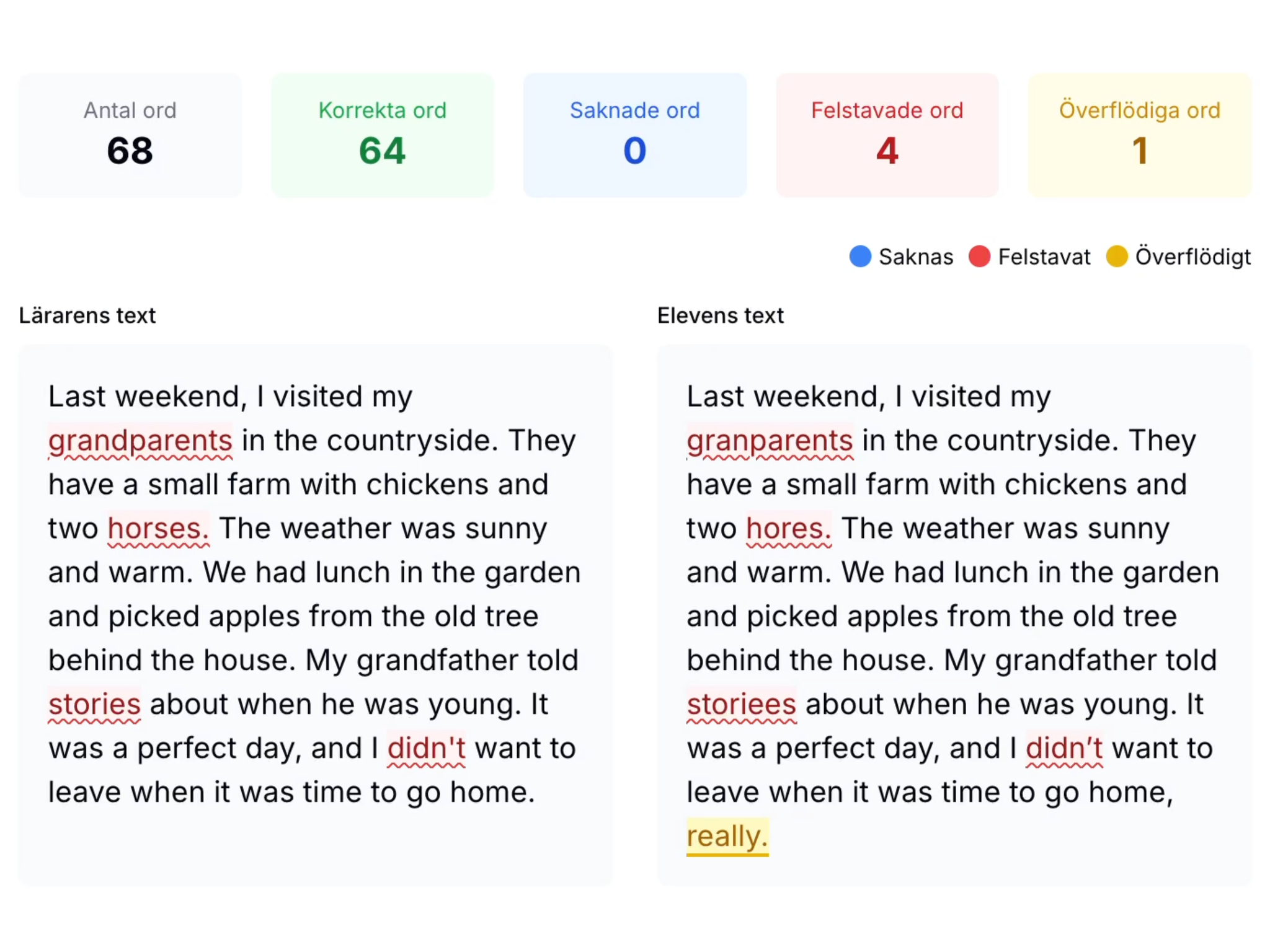Click the superfluous word 'really.'
The height and width of the screenshot is (952, 1270).
(x=727, y=837)
